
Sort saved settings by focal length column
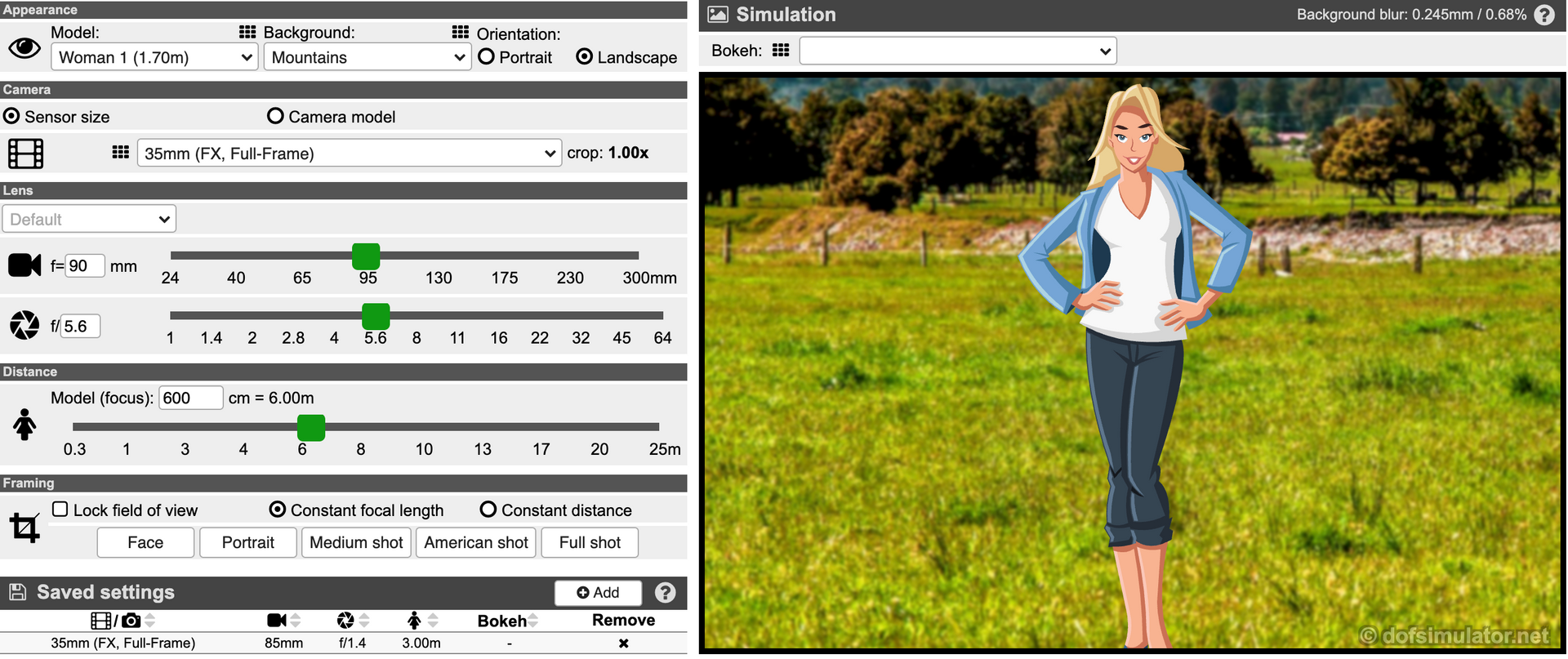coord(296,621)
